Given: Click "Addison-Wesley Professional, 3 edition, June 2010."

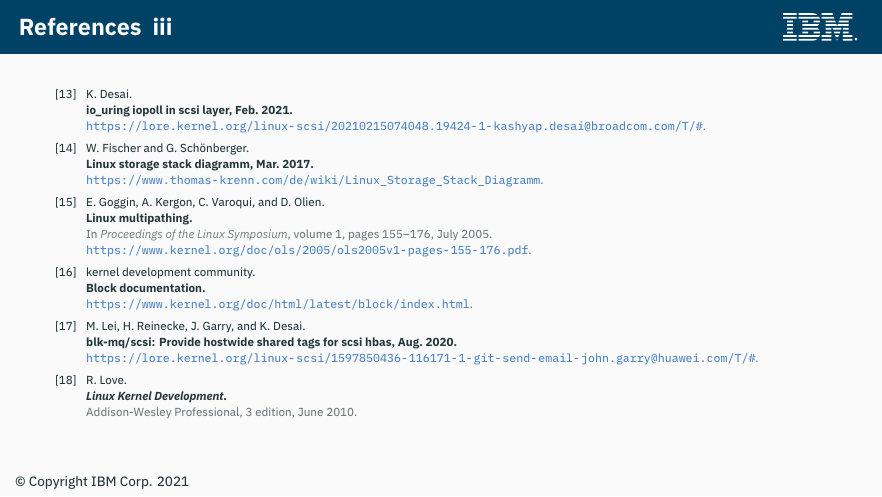Looking at the screenshot, I should [221, 412].
